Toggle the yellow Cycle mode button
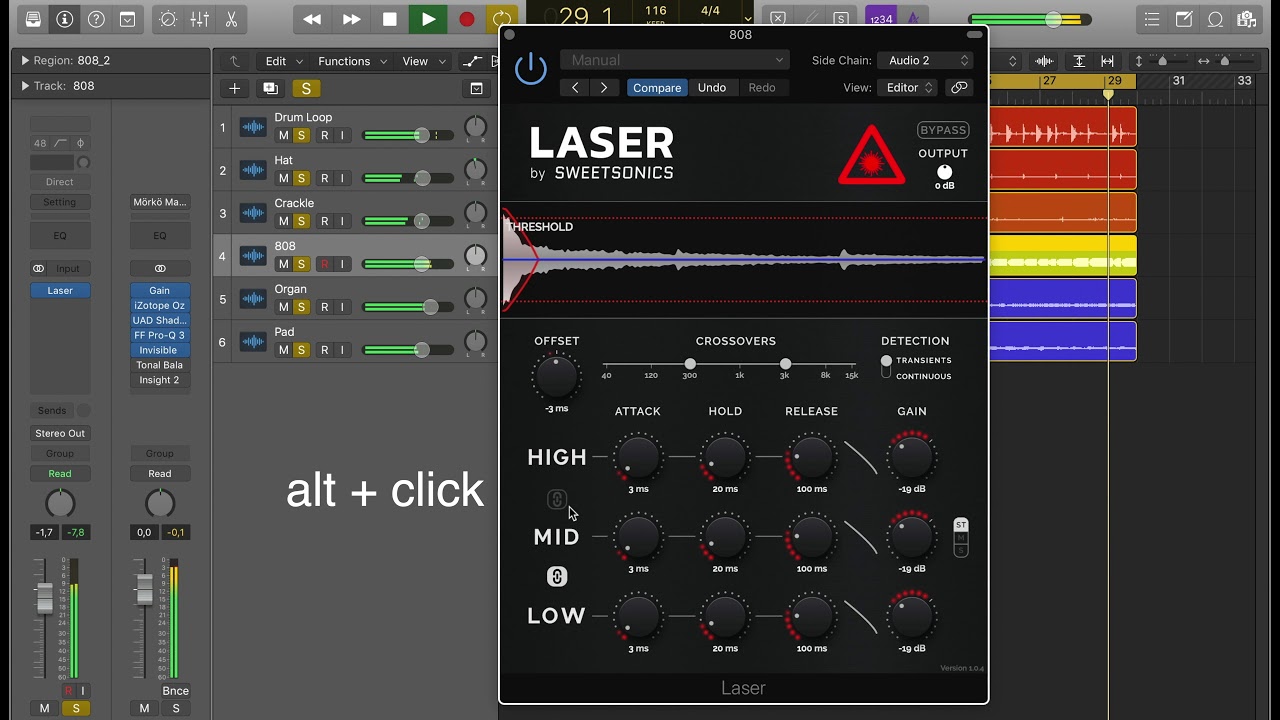The image size is (1280, 720). coord(502,19)
